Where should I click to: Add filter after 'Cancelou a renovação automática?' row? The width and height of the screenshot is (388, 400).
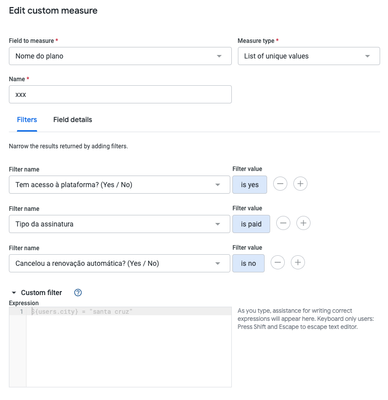[298, 262]
